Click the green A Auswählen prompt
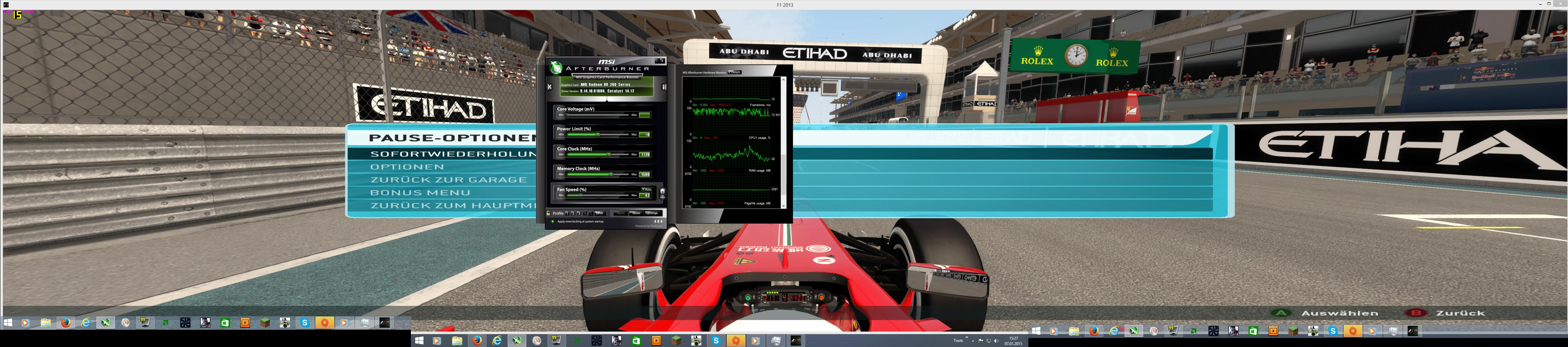Viewport: 1568px width, 347px height. [x=1325, y=313]
